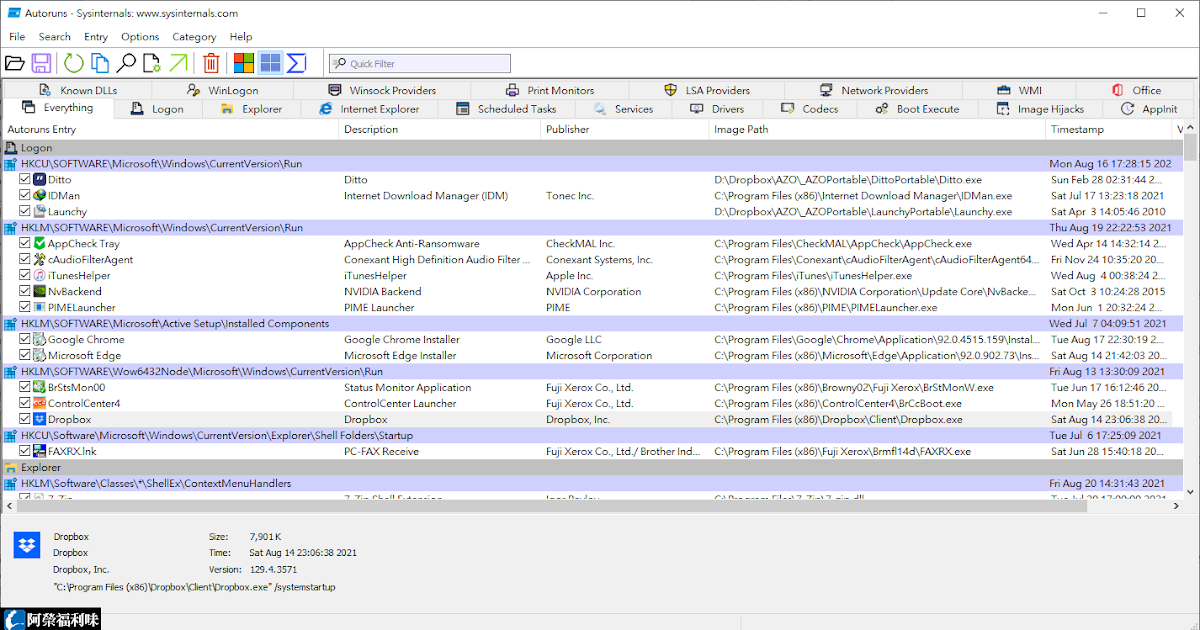Viewport: 1200px width, 630px height.
Task: Click the red Delete trash icon
Action: pos(211,63)
